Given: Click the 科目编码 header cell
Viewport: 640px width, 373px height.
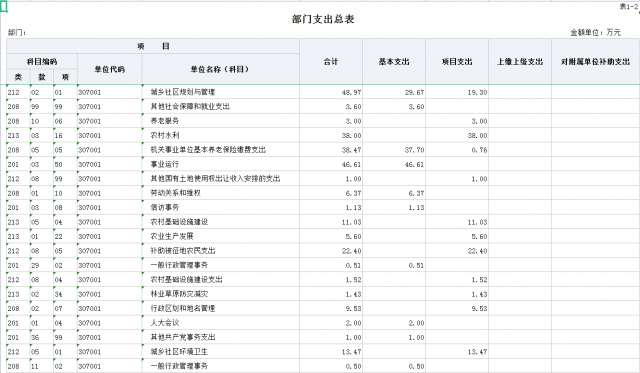Looking at the screenshot, I should coord(42,62).
